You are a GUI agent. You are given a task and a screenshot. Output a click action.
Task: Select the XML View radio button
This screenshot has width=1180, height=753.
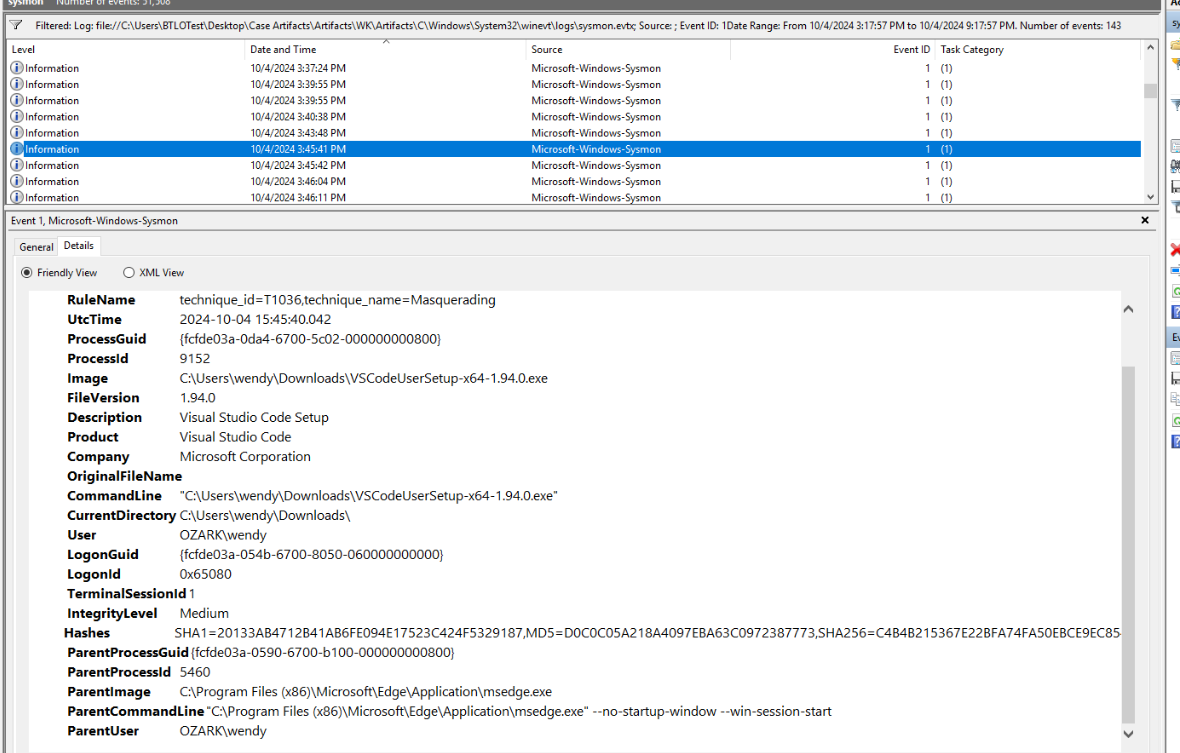point(129,272)
